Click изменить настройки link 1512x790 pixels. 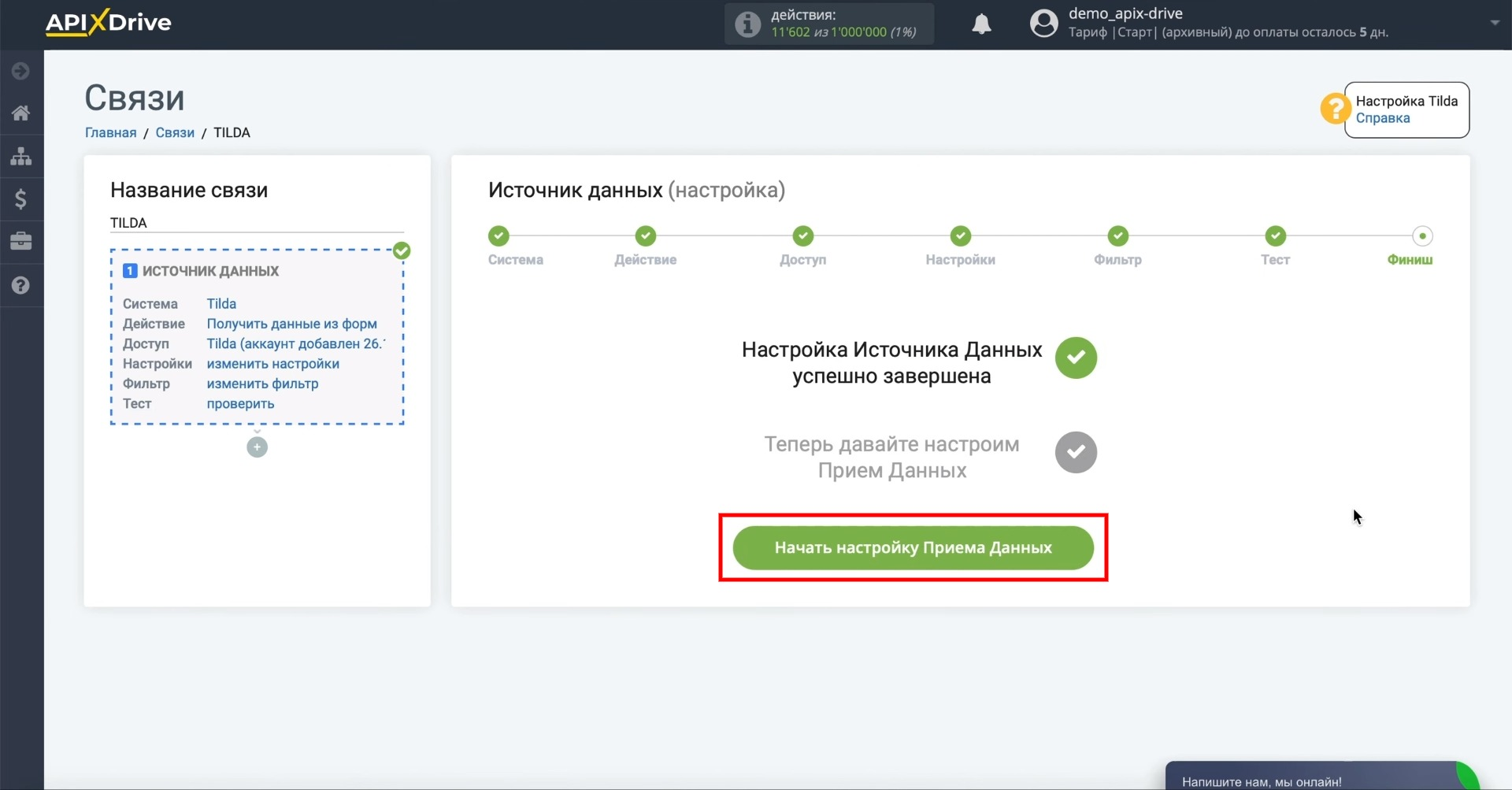[x=273, y=364]
